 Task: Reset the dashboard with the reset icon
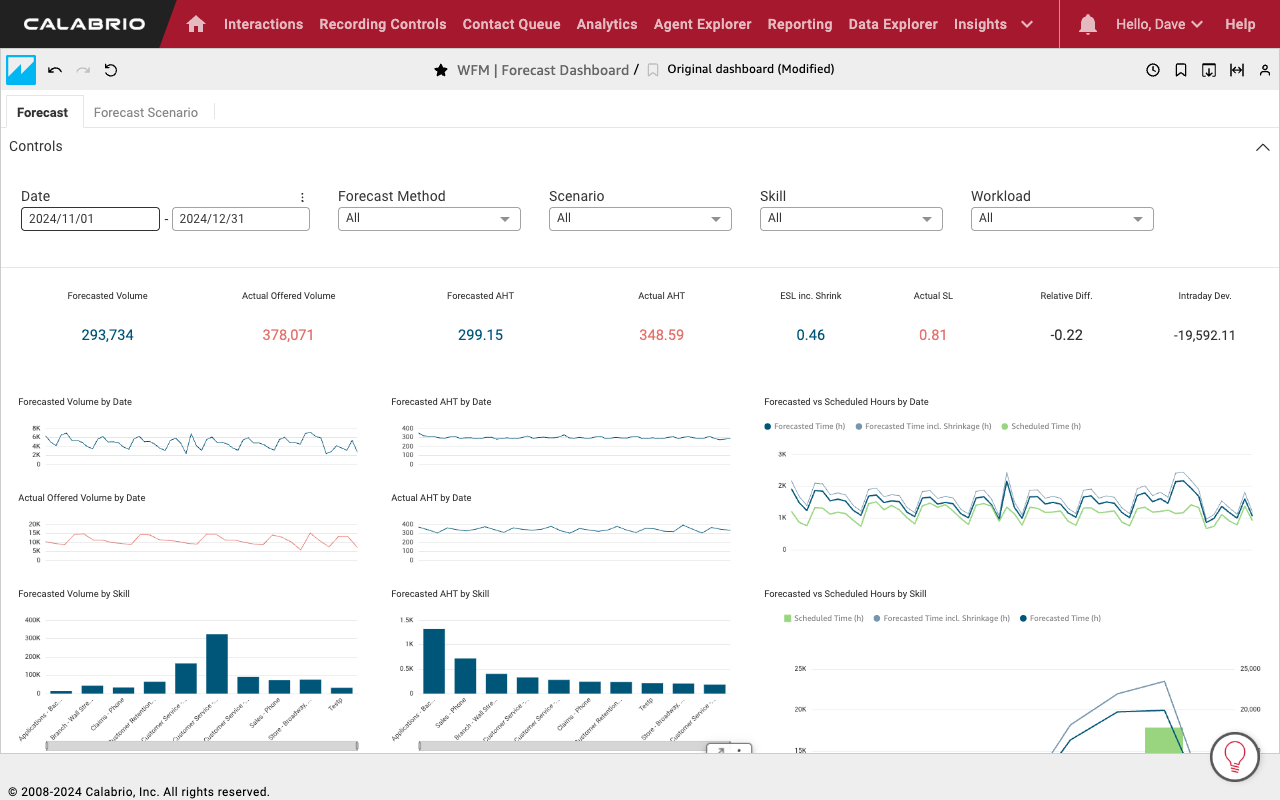tap(111, 70)
